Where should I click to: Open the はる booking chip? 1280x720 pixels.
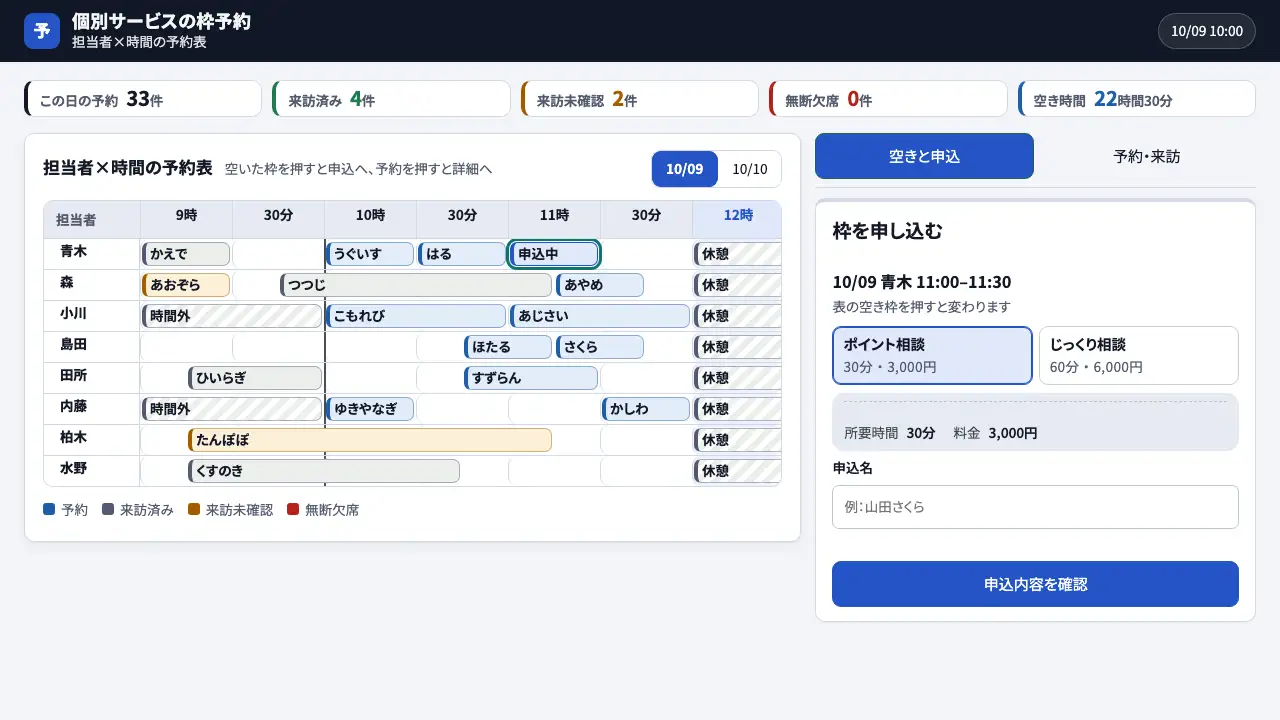[462, 254]
